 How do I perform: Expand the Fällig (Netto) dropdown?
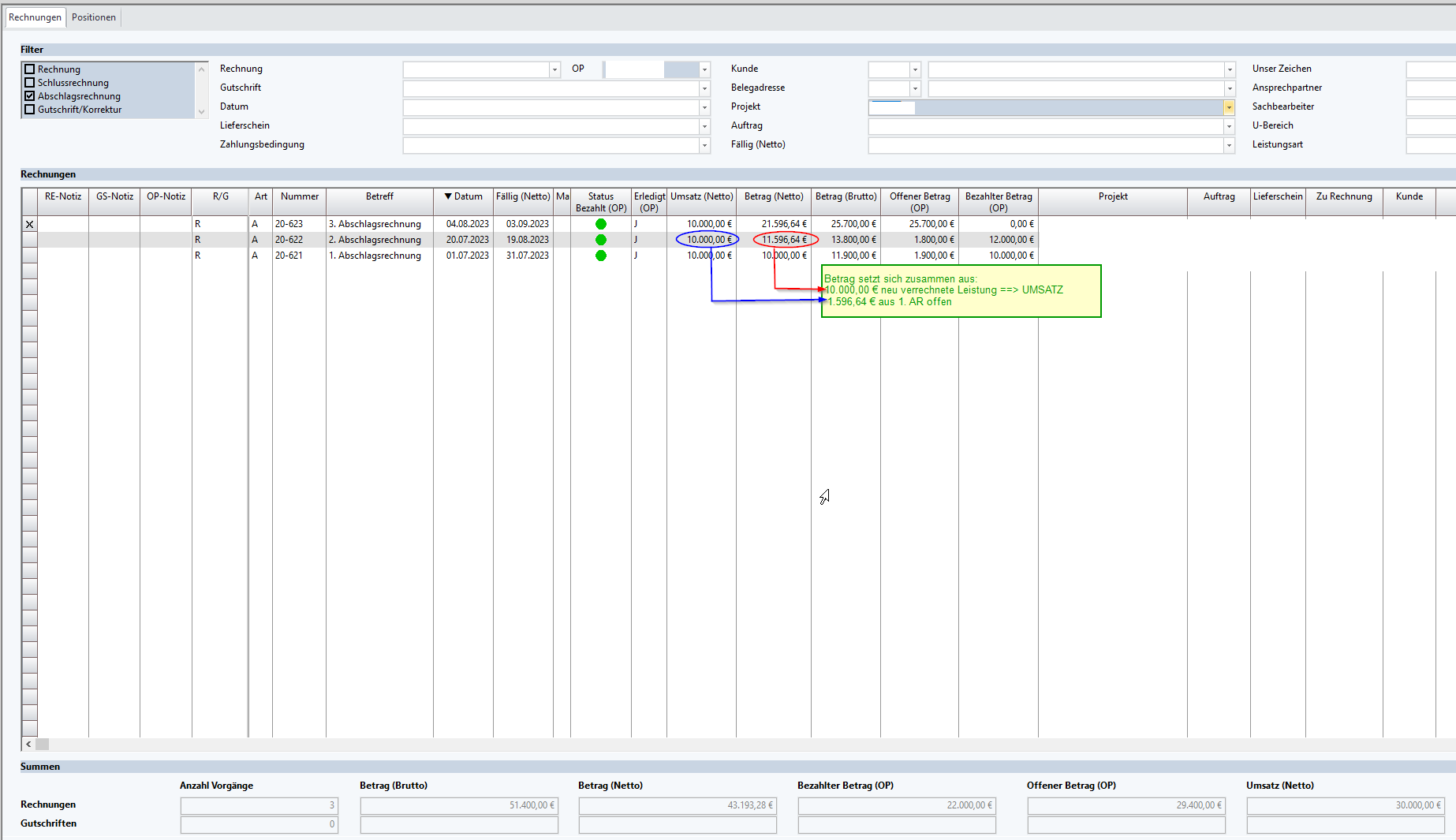pos(1229,145)
